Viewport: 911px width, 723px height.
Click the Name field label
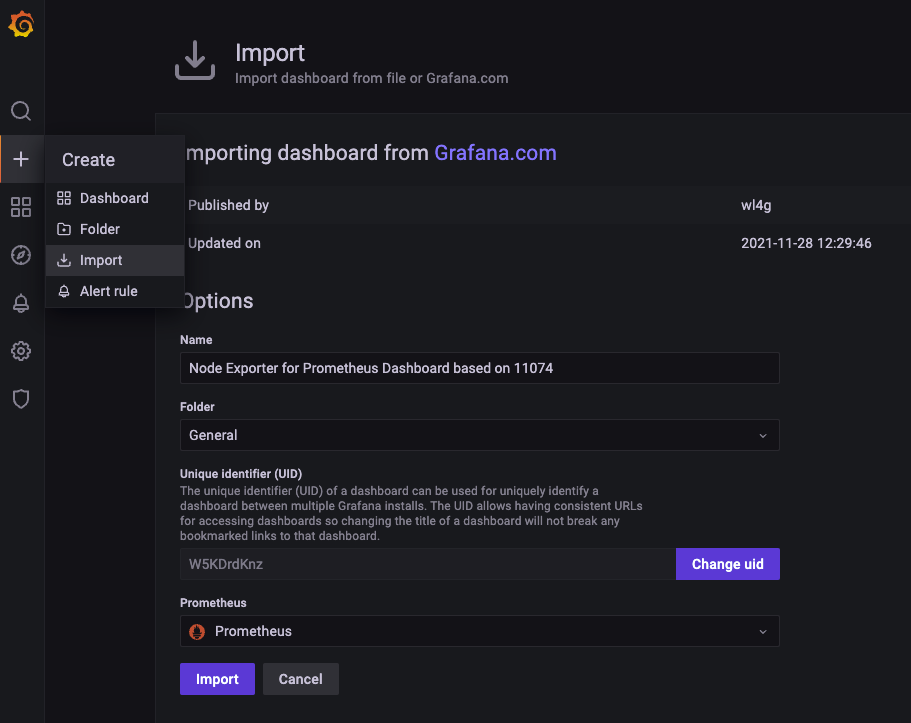click(196, 340)
